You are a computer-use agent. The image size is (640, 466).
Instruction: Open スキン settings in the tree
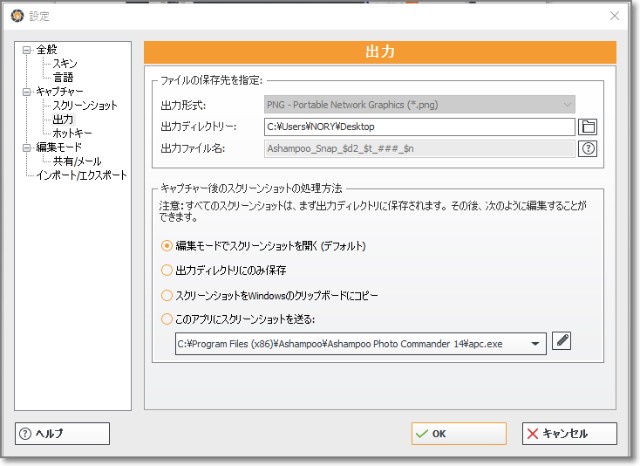click(x=65, y=63)
